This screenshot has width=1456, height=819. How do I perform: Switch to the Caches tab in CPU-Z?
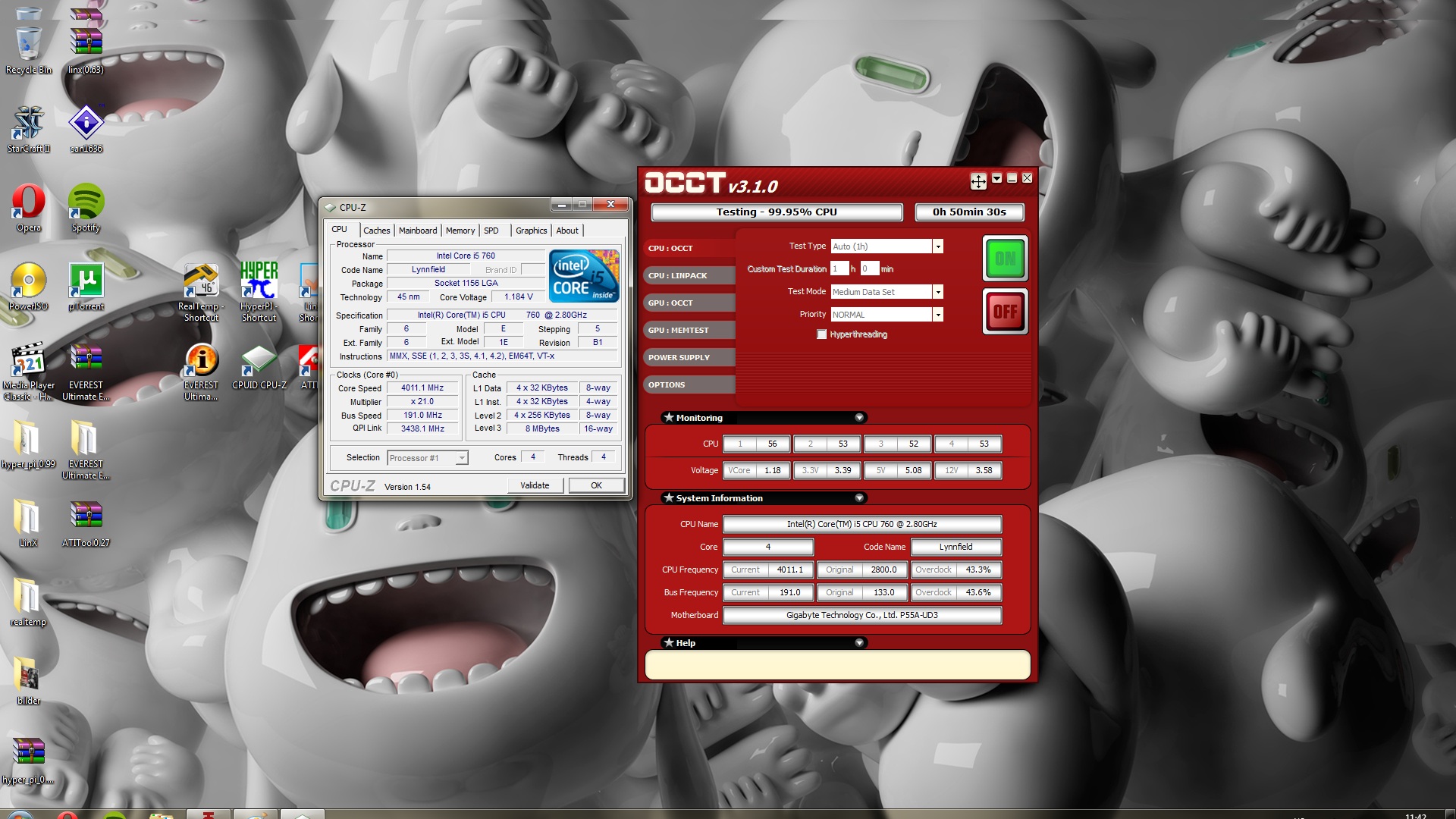(376, 231)
